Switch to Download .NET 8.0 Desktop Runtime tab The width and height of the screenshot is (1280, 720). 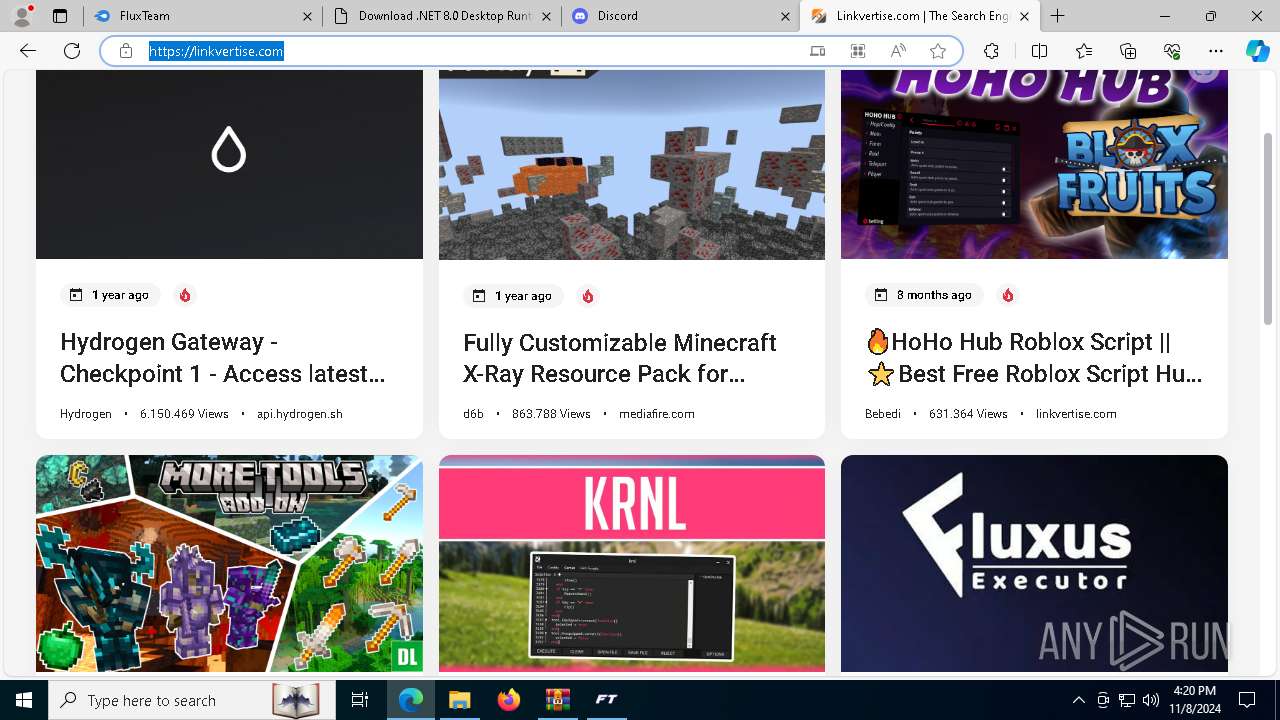[442, 16]
